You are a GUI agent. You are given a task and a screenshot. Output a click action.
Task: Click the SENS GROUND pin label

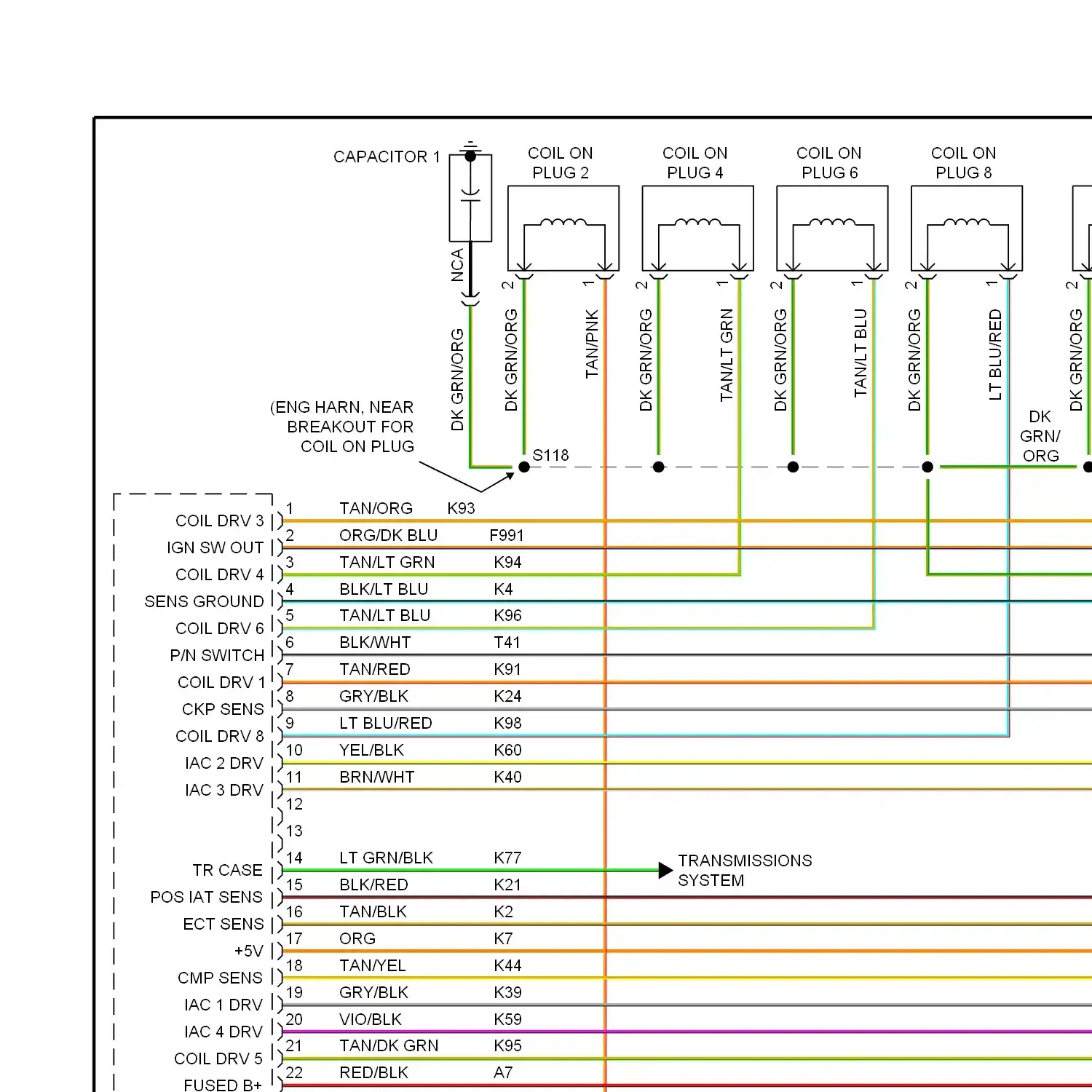click(204, 601)
